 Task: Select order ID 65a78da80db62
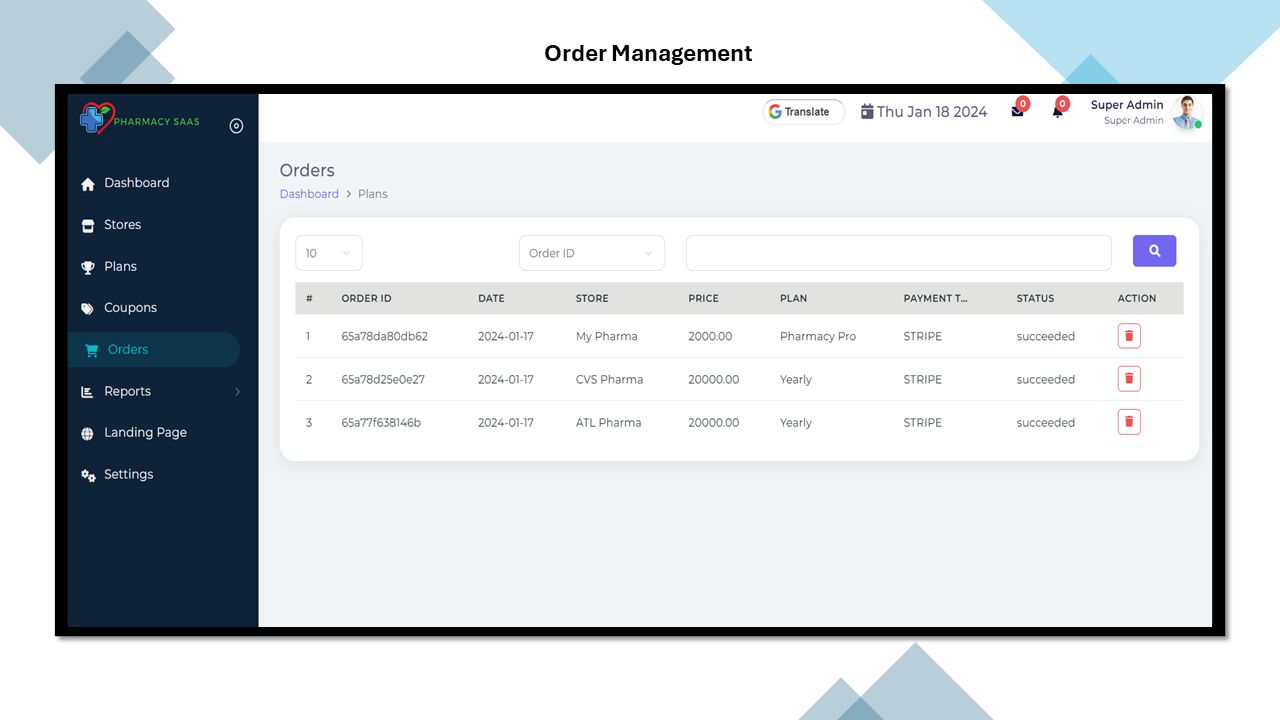tap(385, 337)
